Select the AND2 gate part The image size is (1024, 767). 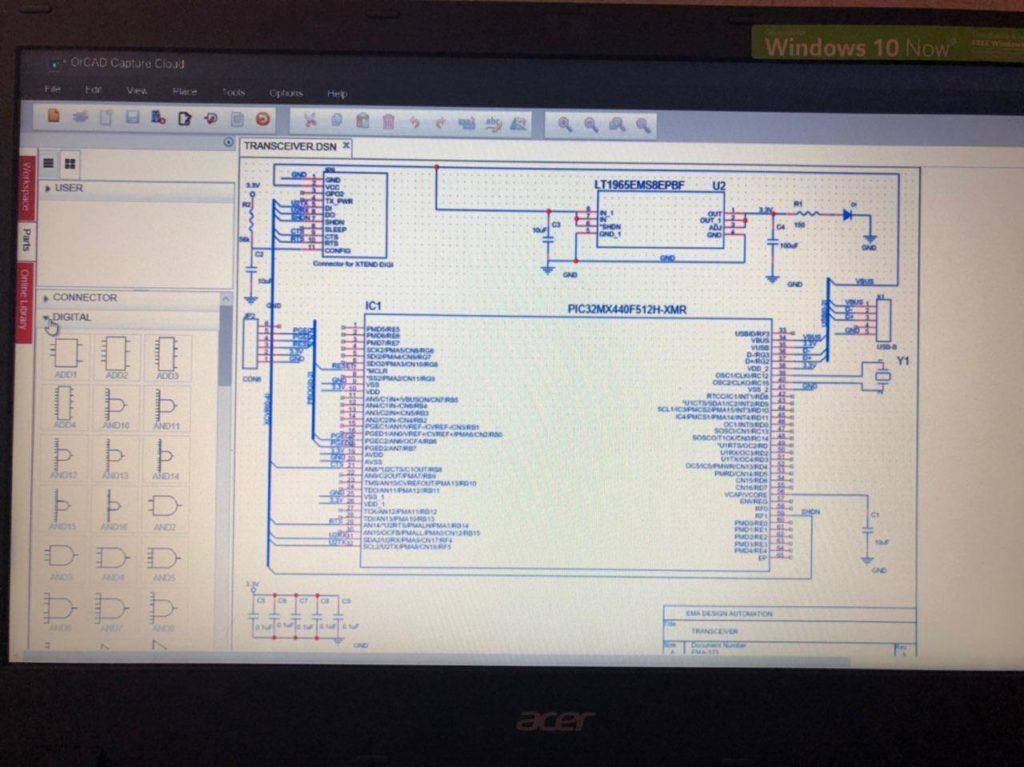click(165, 508)
